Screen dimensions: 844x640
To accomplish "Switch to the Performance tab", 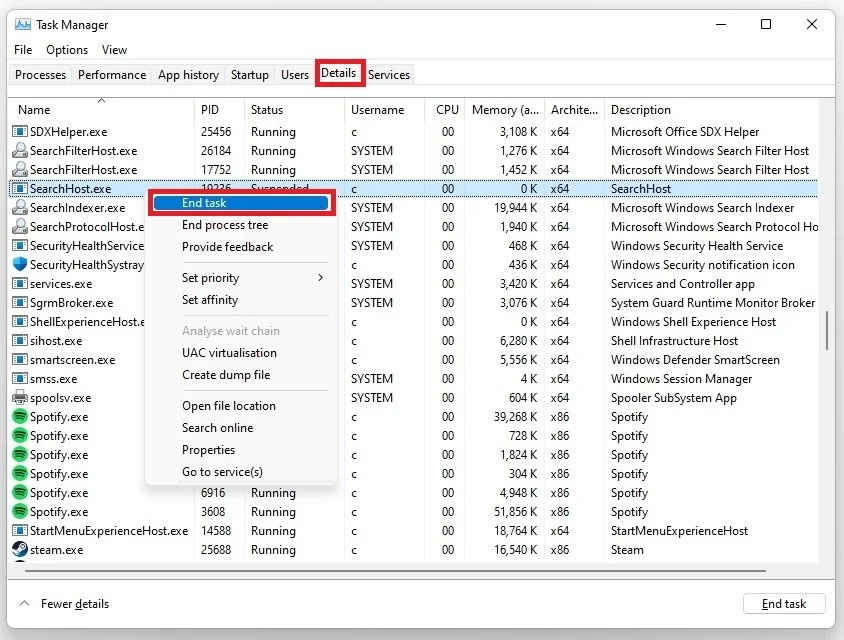I will 112,75.
